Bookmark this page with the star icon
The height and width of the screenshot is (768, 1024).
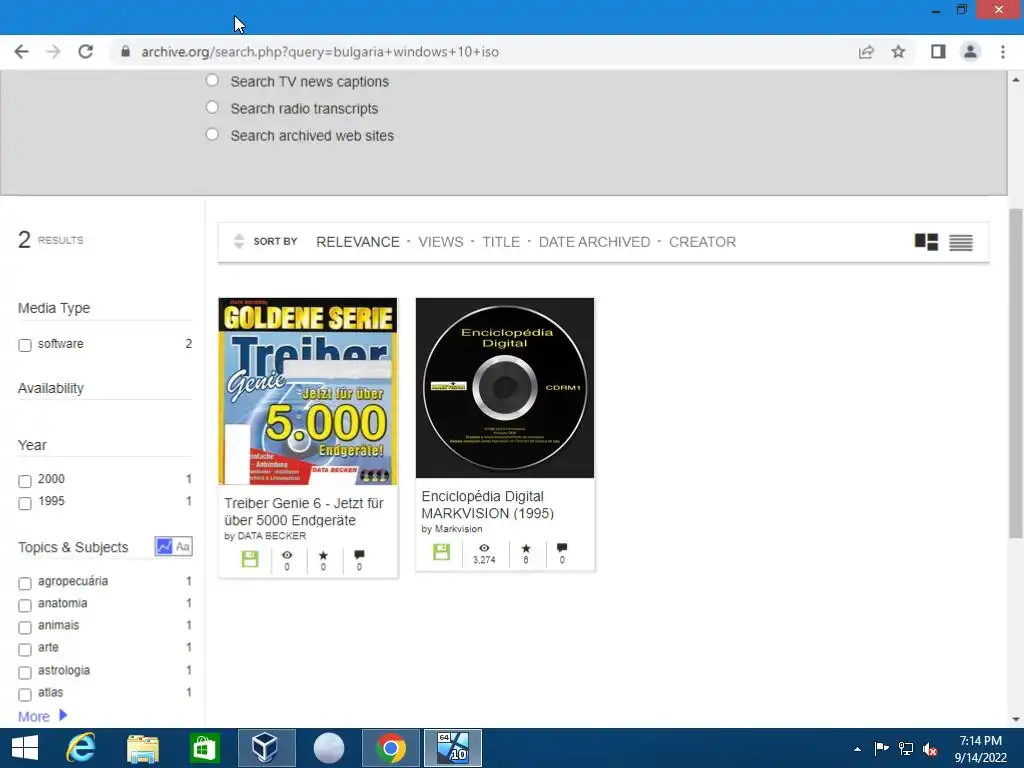(x=899, y=52)
